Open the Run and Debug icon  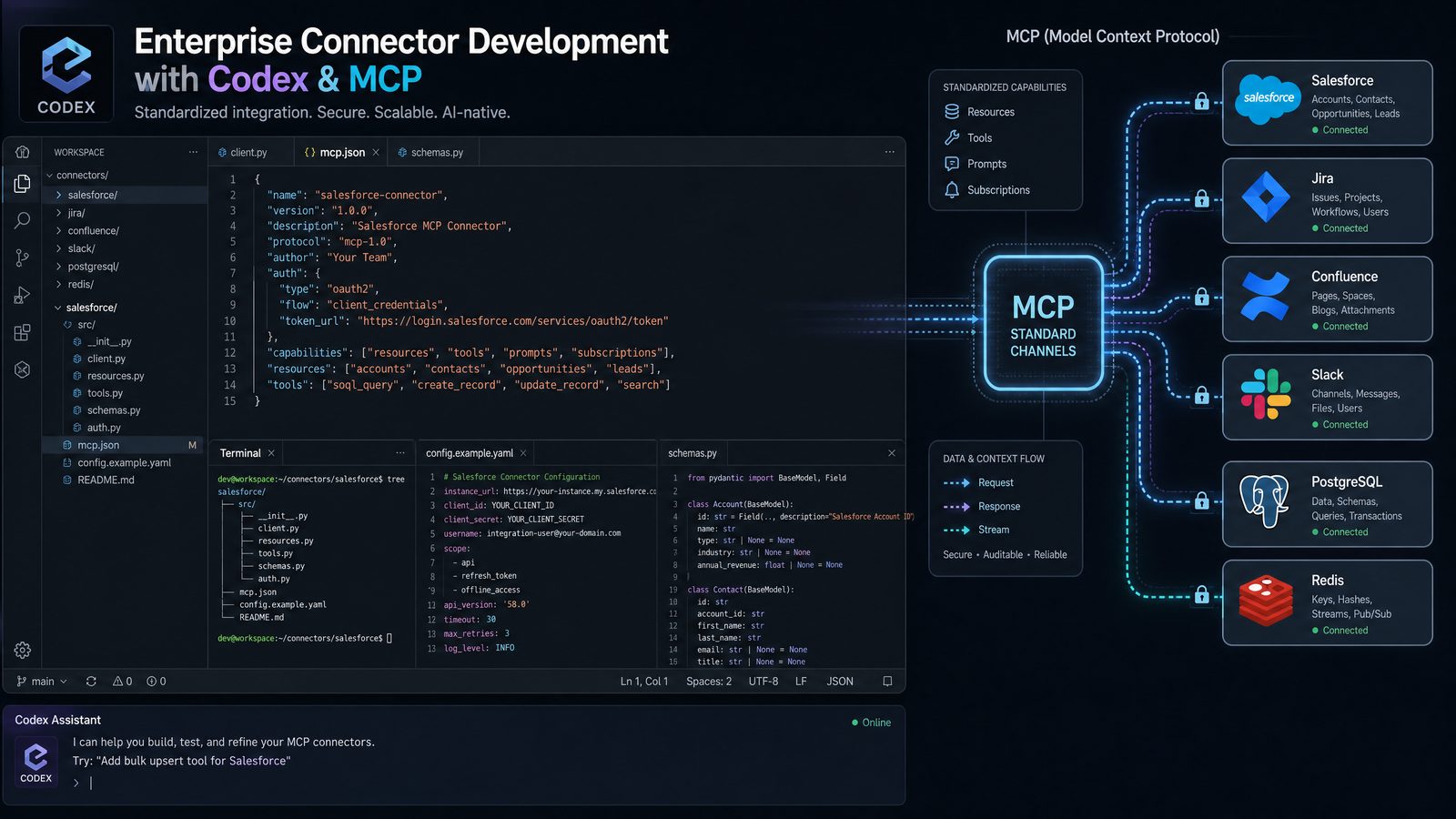tap(23, 296)
